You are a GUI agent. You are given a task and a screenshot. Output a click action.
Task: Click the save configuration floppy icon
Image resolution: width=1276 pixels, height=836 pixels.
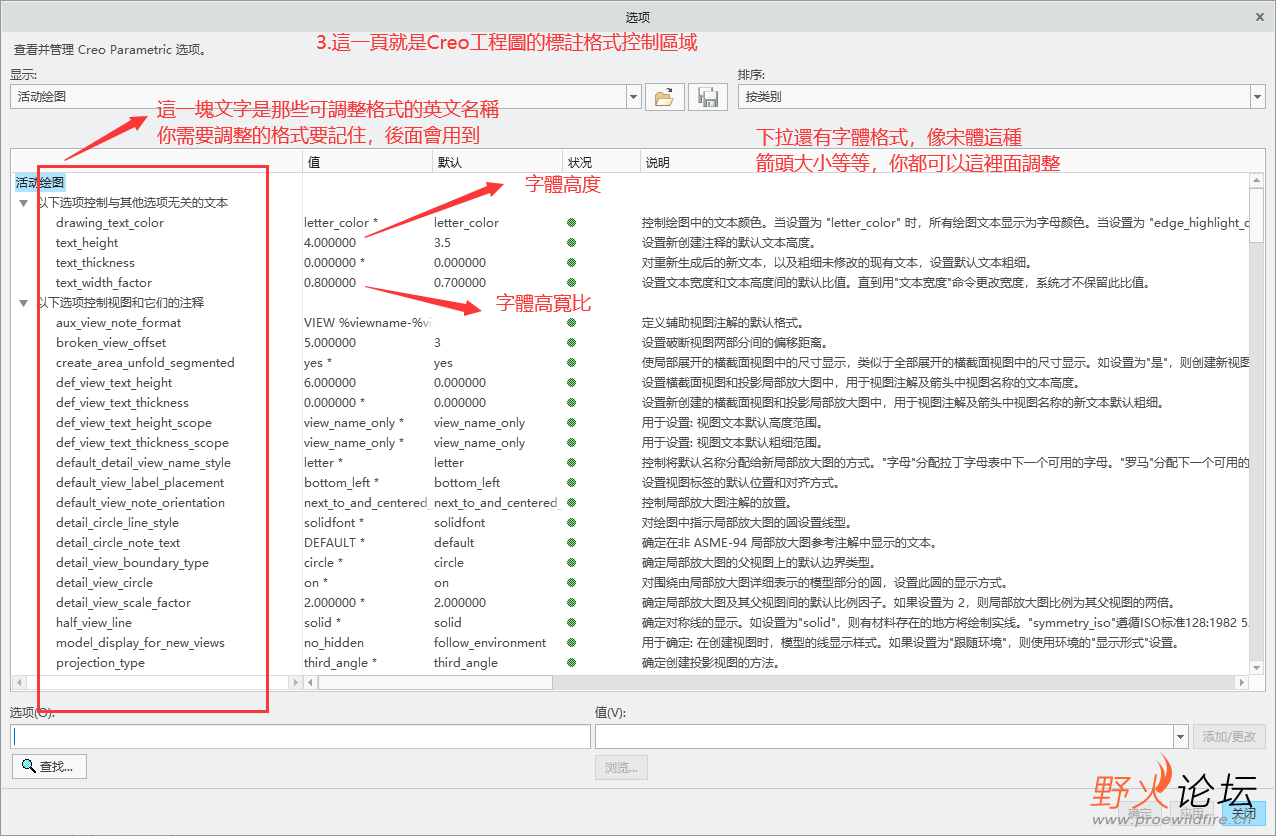pyautogui.click(x=708, y=96)
